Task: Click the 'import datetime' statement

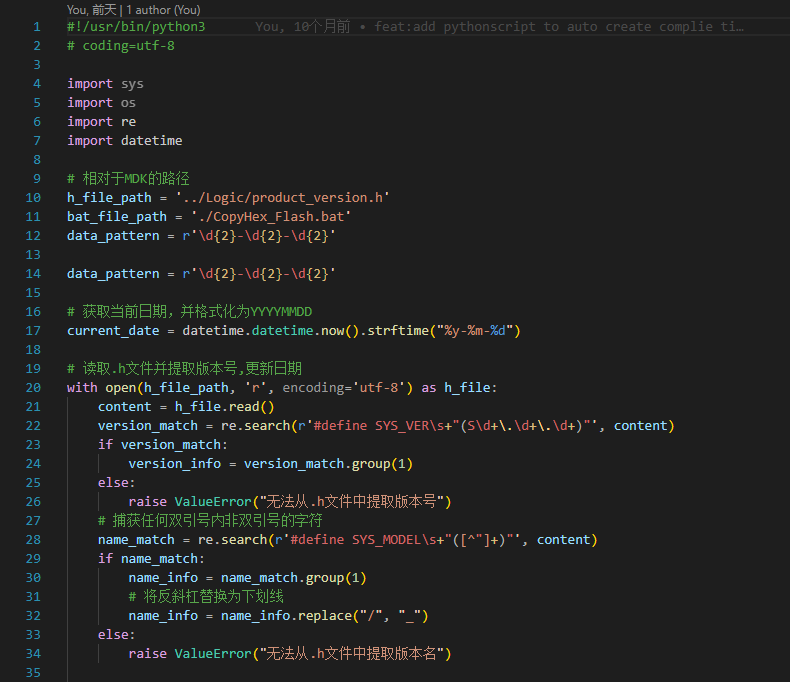Action: pos(124,141)
